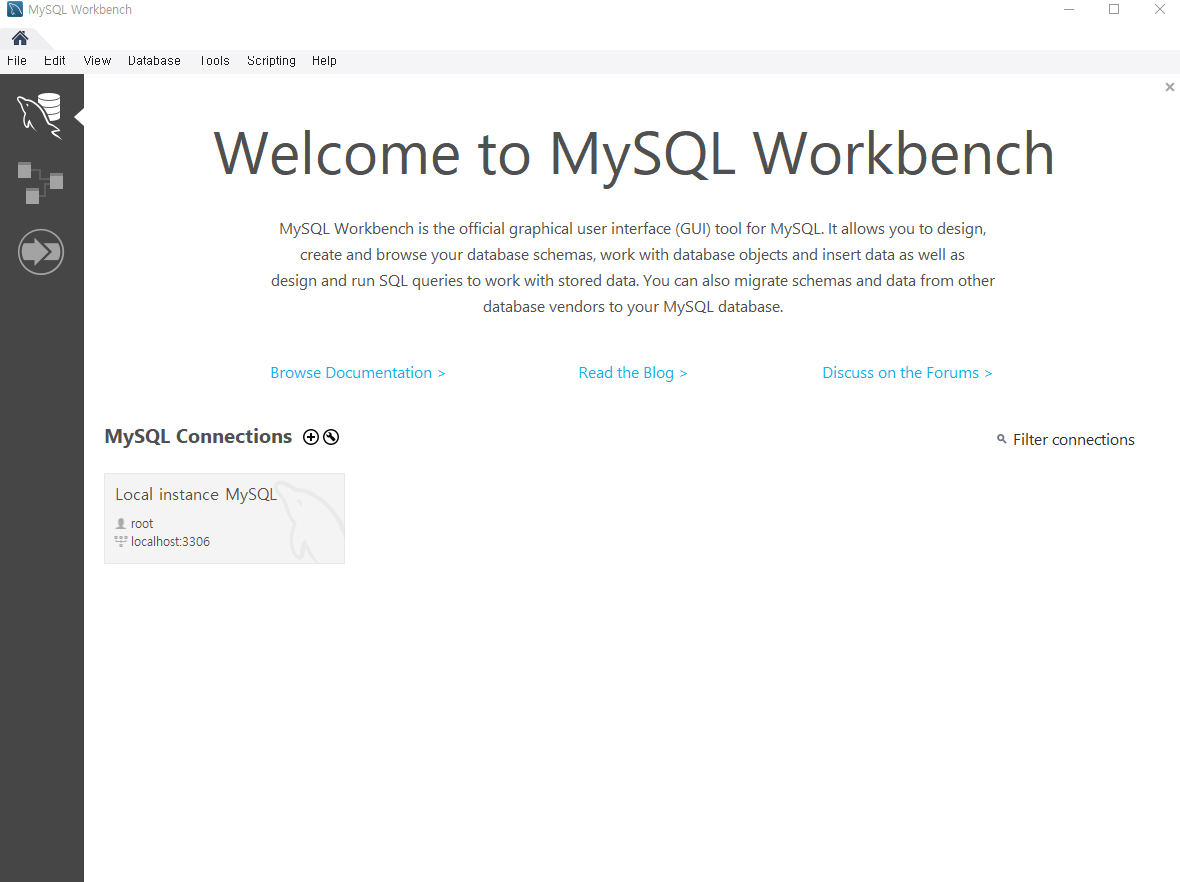Click the 'localhost:3306' host text

click(x=170, y=542)
